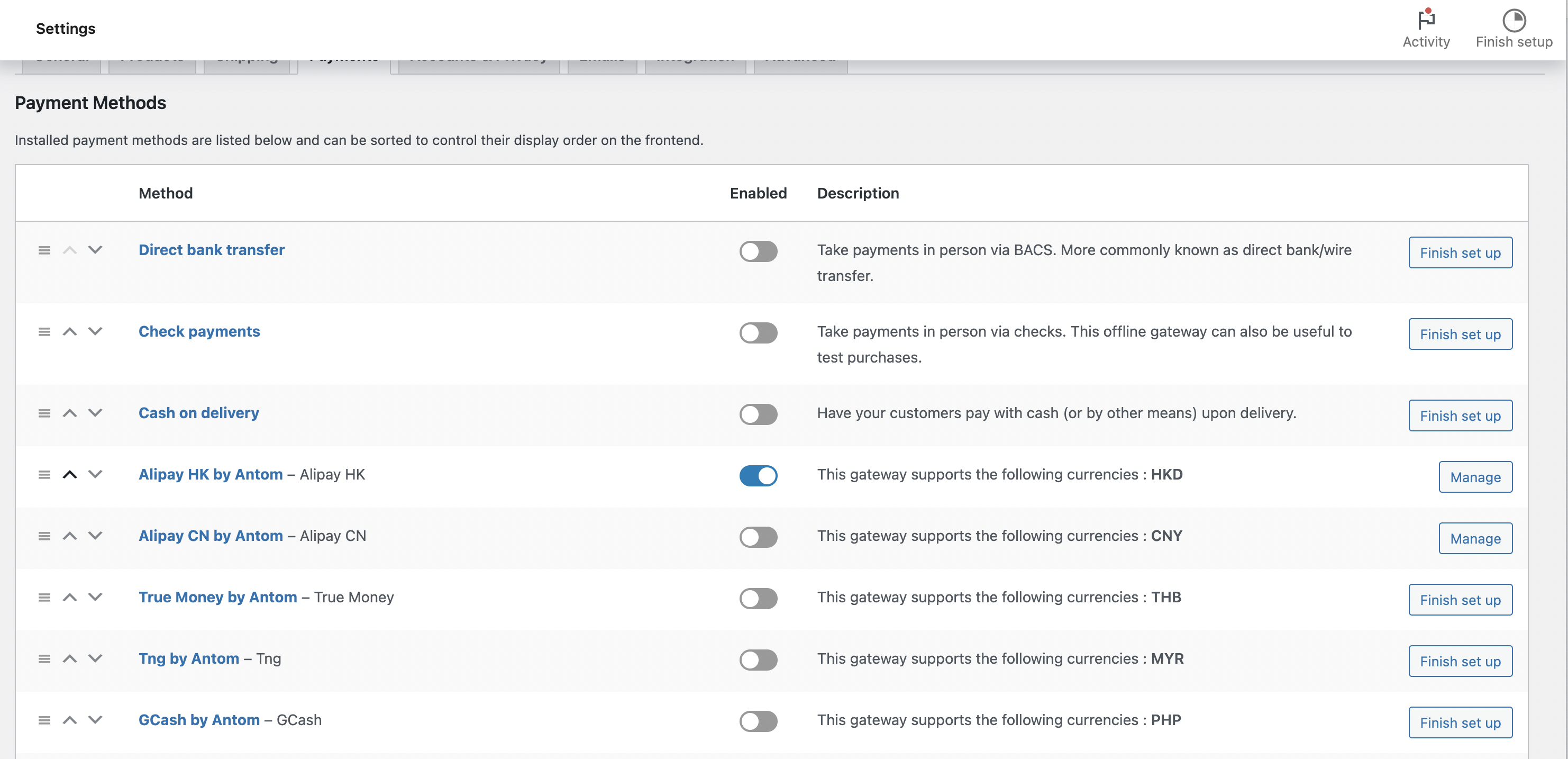The width and height of the screenshot is (1568, 759).
Task: Move True Money by Antom up
Action: (x=70, y=598)
